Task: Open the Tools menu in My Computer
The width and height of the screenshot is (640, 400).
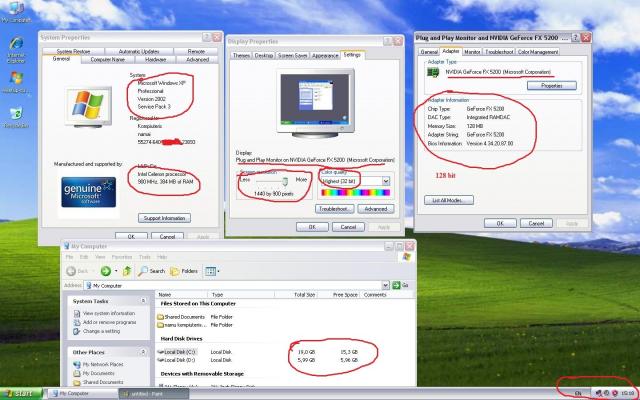Action: pos(145,257)
